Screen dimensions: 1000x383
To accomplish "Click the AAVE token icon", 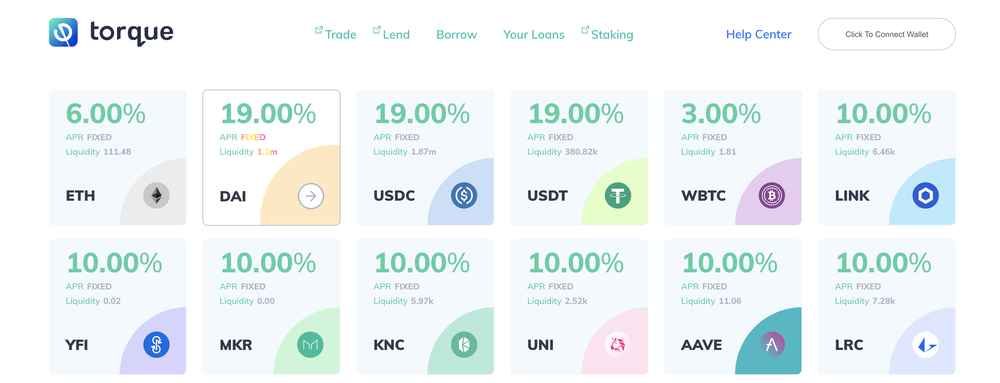I will [772, 345].
